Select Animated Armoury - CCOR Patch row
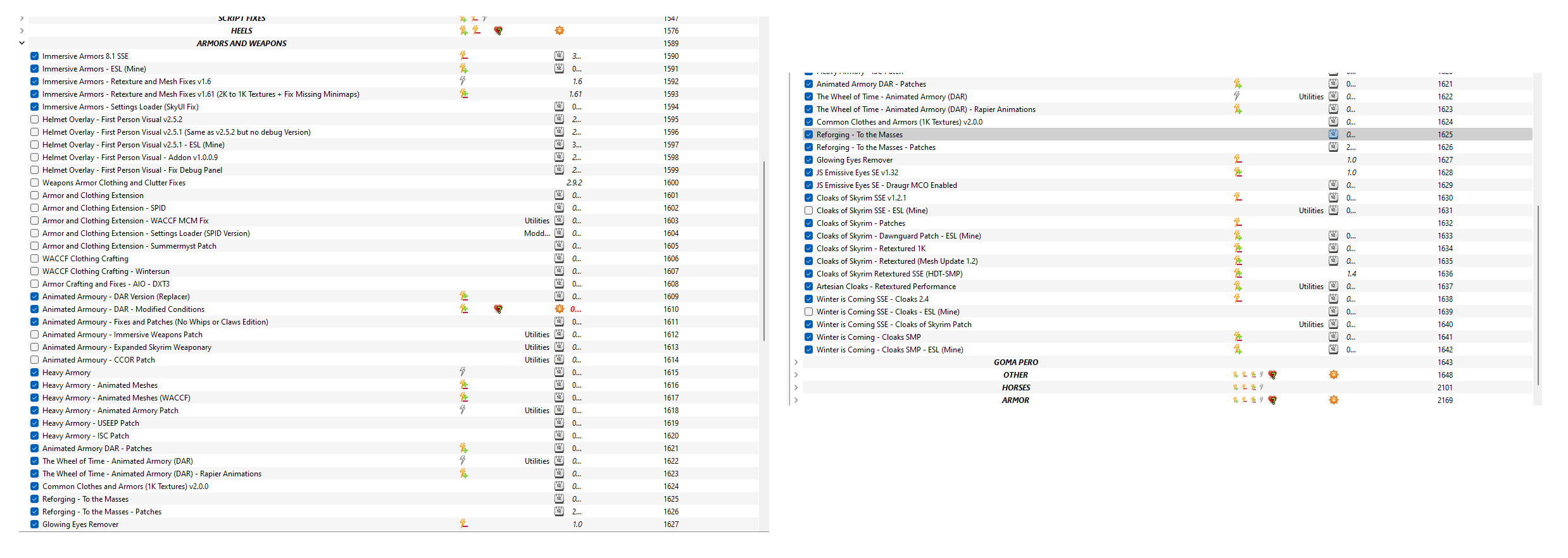 [392, 360]
